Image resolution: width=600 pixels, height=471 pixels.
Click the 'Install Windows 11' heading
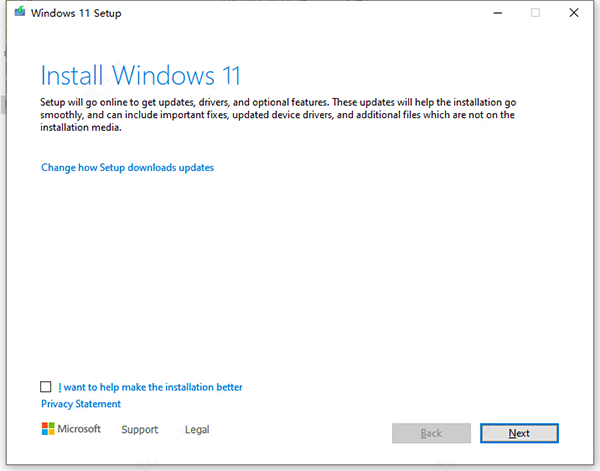point(141,75)
